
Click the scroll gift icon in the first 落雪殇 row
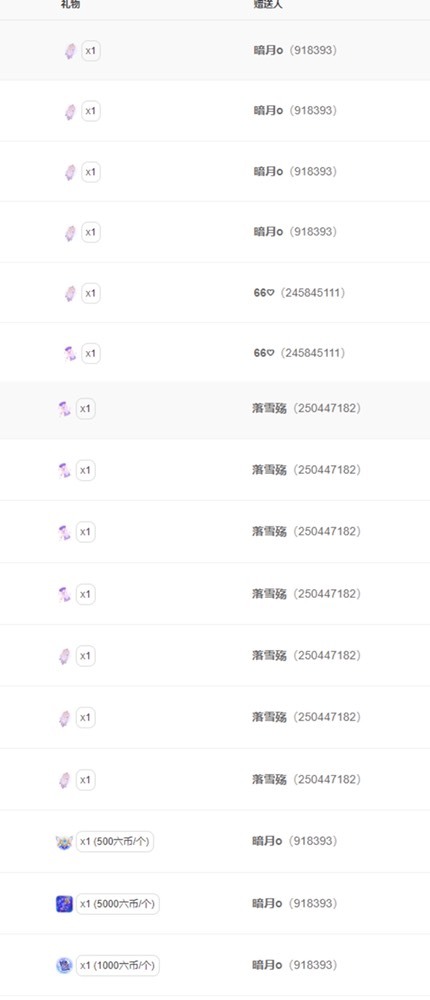64,409
